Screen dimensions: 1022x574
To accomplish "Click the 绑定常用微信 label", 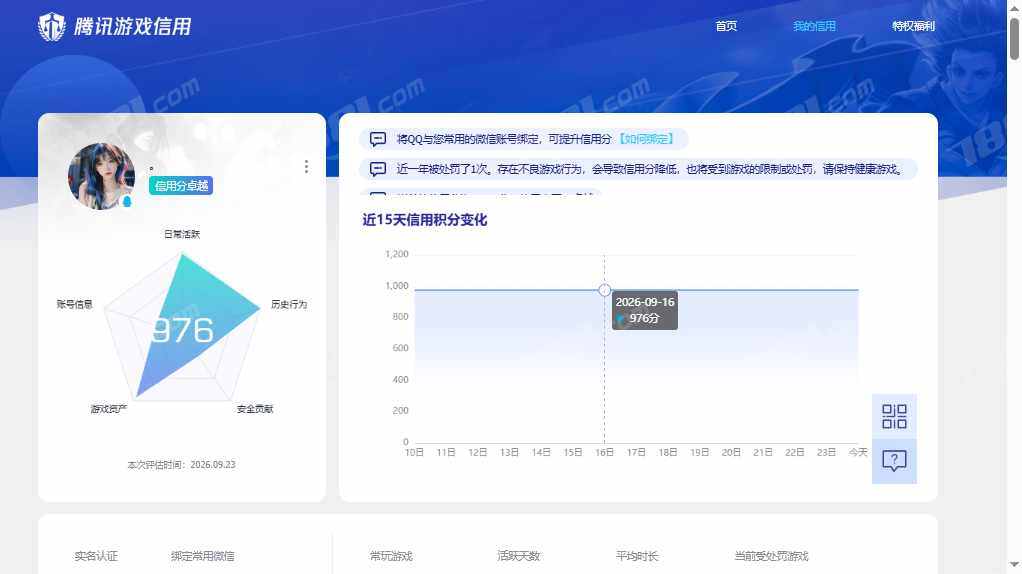I will [x=203, y=556].
